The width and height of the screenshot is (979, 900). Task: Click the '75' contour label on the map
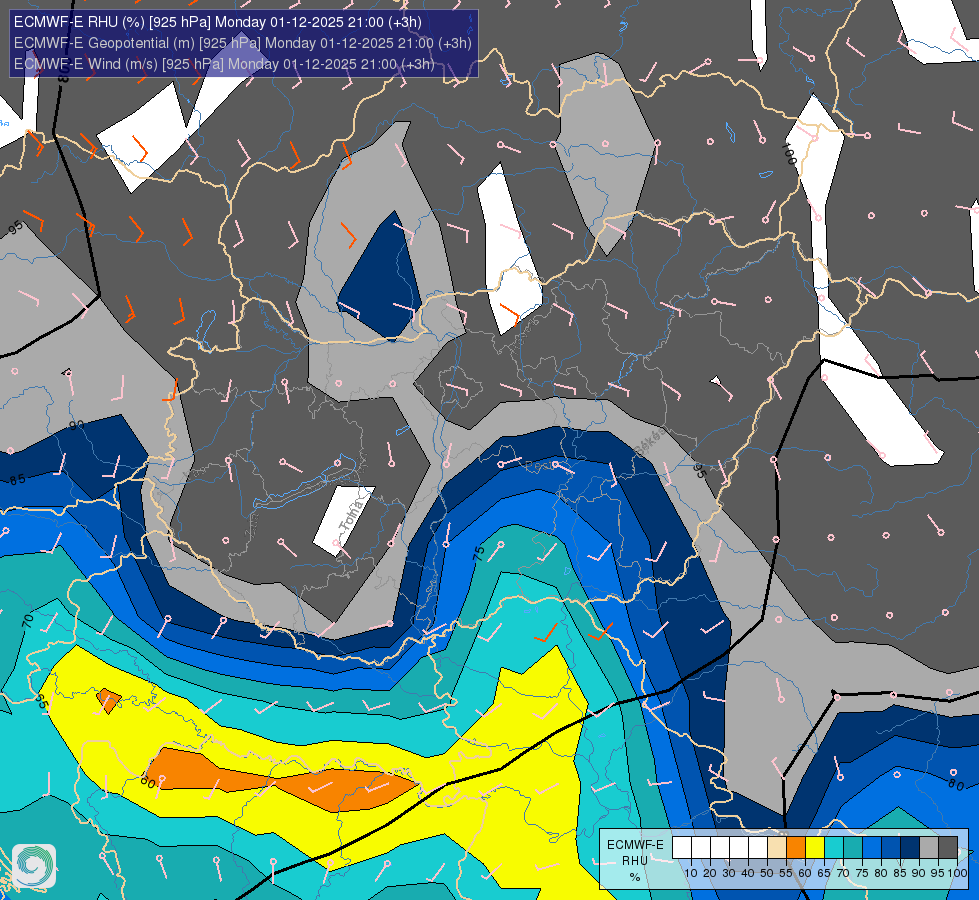coord(479,552)
